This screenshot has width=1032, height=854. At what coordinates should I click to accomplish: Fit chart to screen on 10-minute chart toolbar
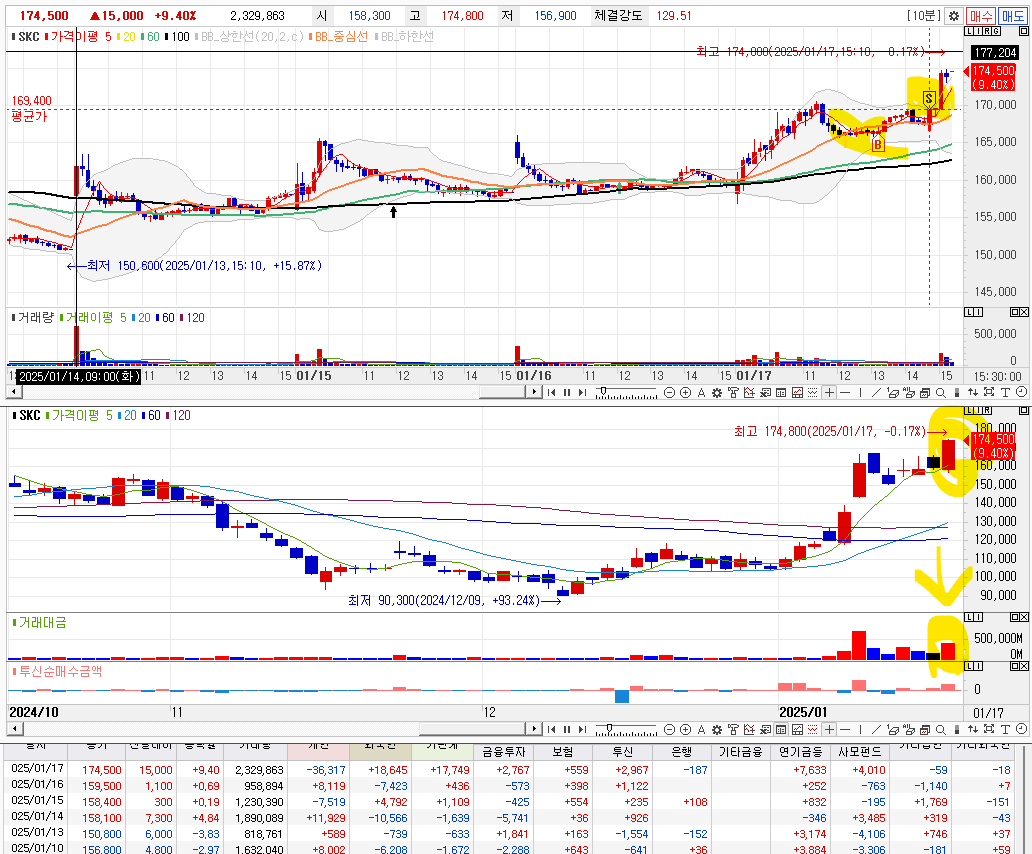click(989, 393)
